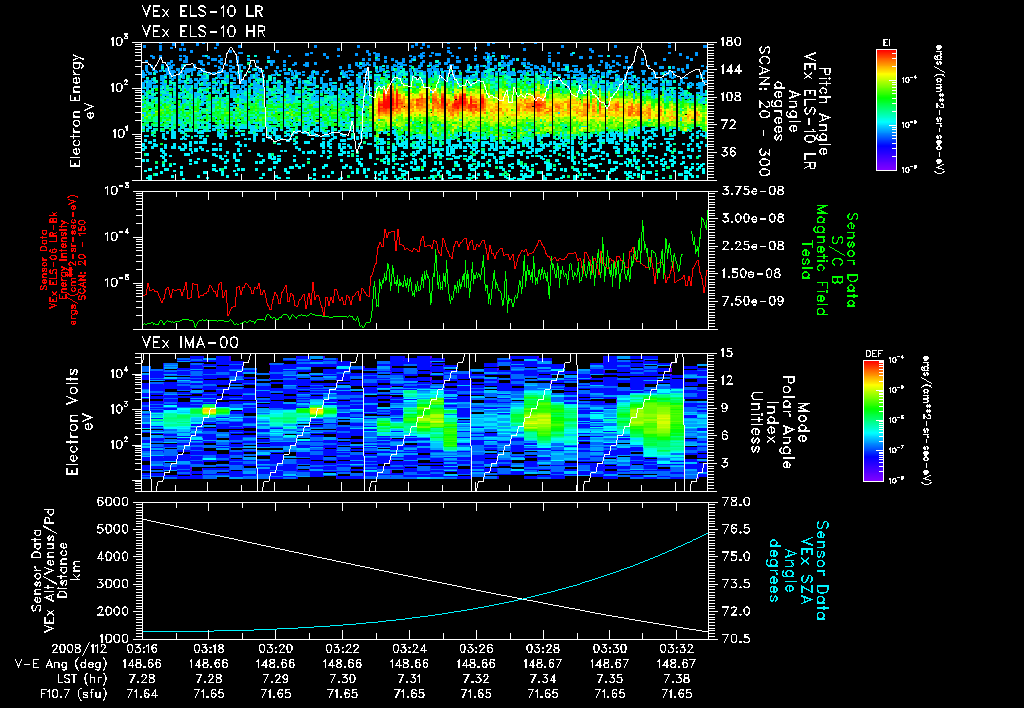The width and height of the screenshot is (1024, 708).
Task: Click the LST value '7.29'
Action: pyautogui.click(x=276, y=679)
